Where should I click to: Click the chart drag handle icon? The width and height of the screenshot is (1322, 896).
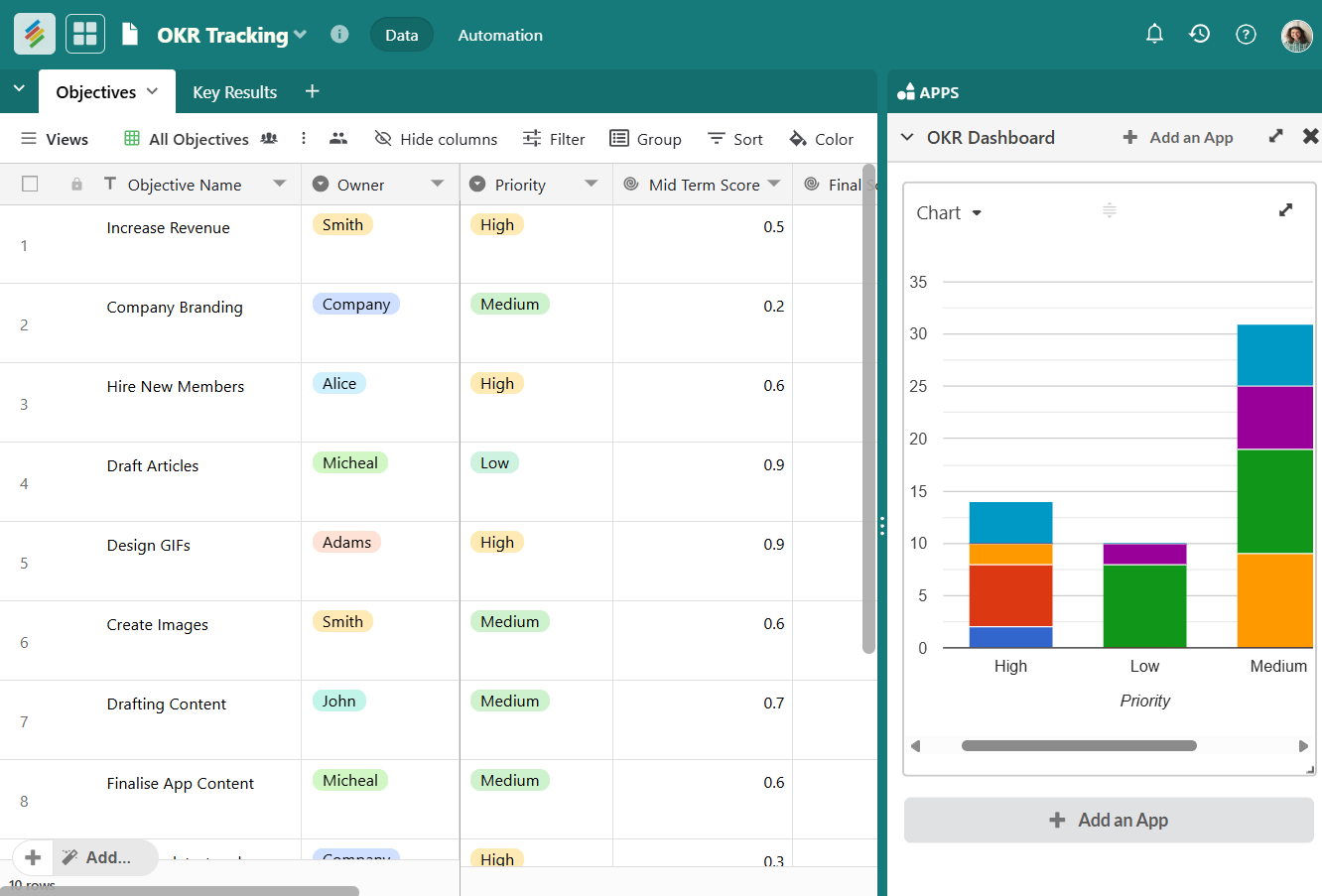click(1110, 210)
